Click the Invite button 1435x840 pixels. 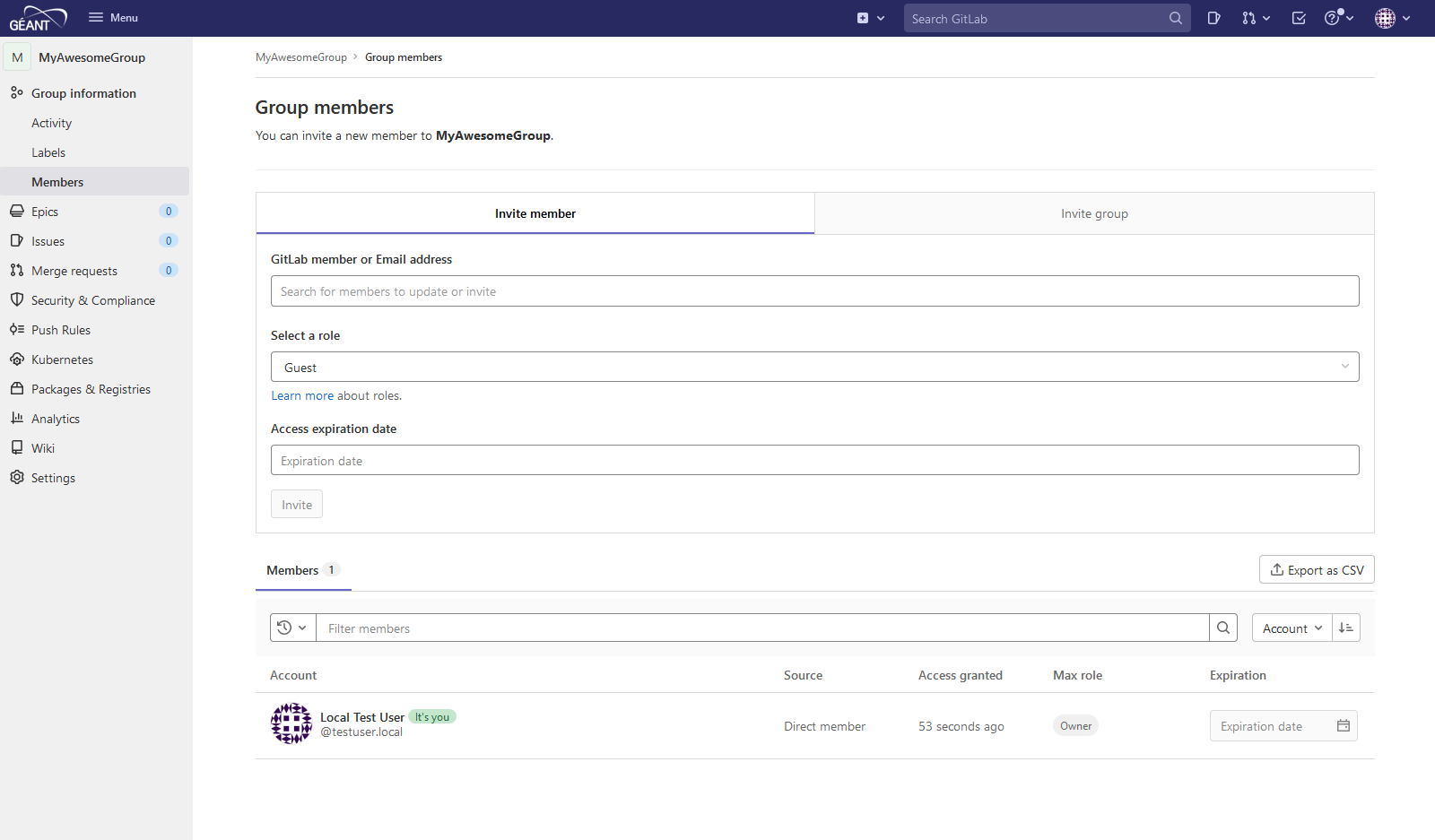tap(297, 505)
